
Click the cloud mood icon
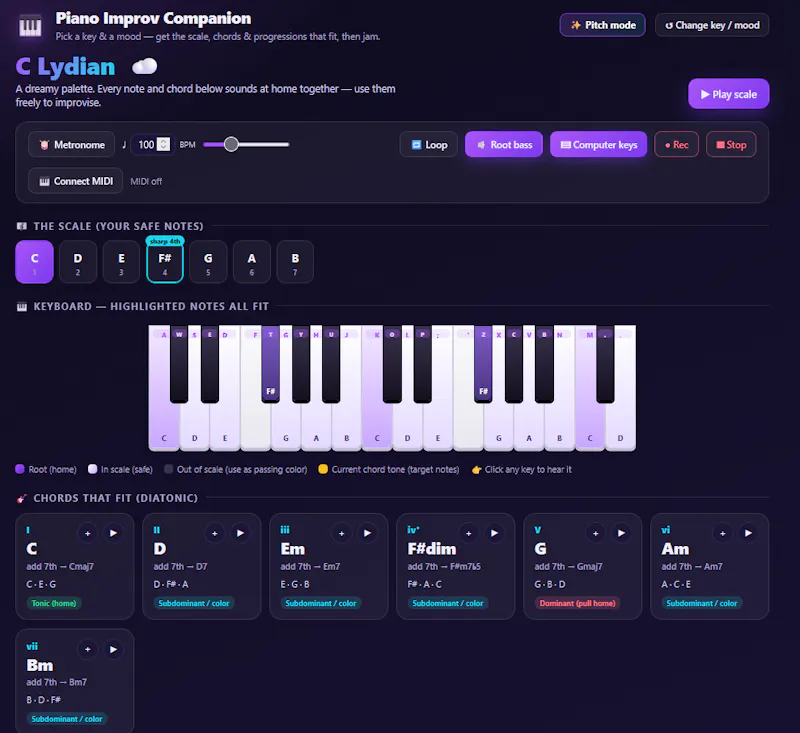[x=144, y=66]
